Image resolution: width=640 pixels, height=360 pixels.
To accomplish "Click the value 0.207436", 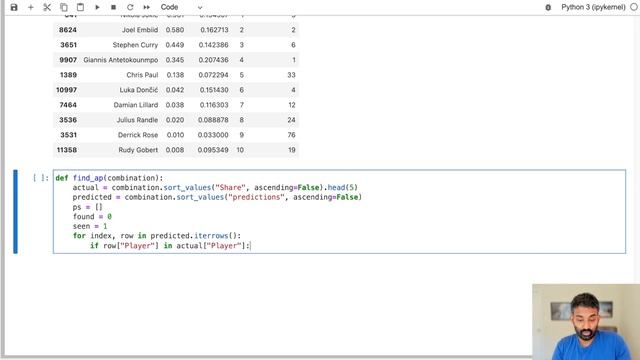I will [x=213, y=60].
